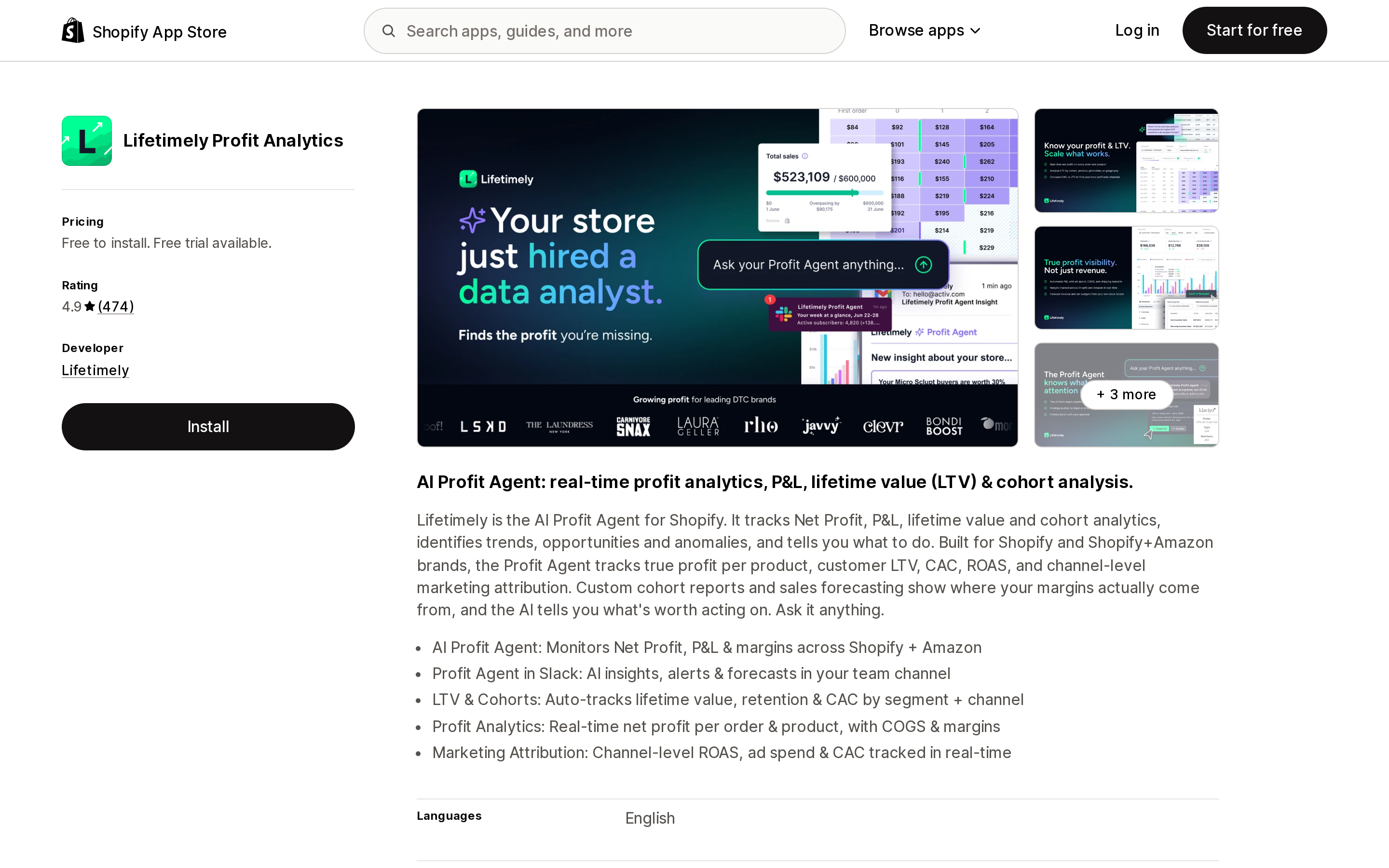This screenshot has width=1389, height=868.
Task: Select the Lifetimely Profit Analytics title
Action: pyautogui.click(x=233, y=141)
